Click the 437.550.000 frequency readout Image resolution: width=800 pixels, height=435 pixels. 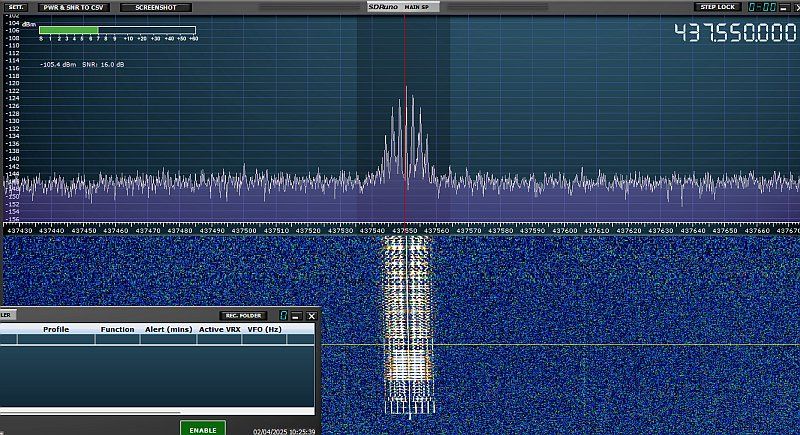(x=735, y=33)
